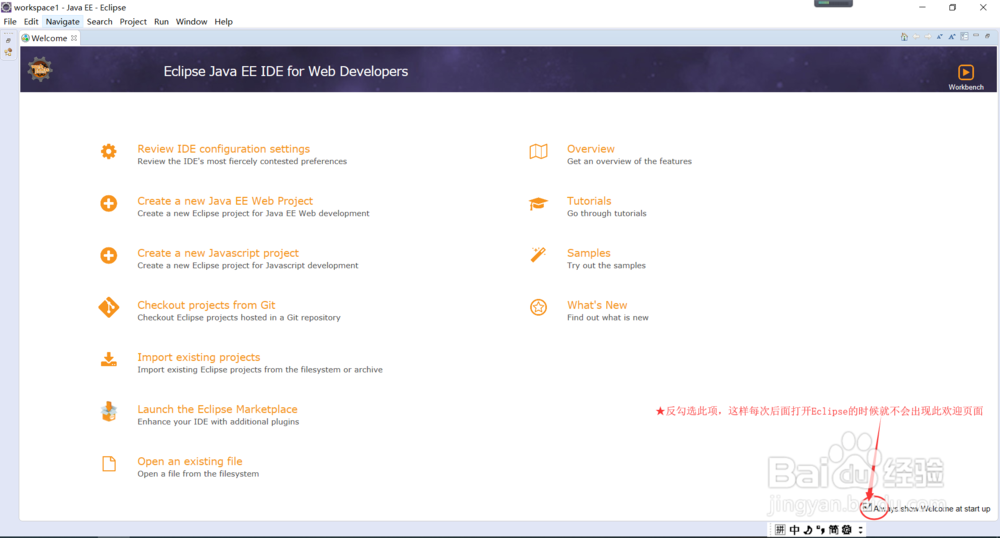Click Checkout projects from Git link
1000x538 pixels.
pos(207,305)
